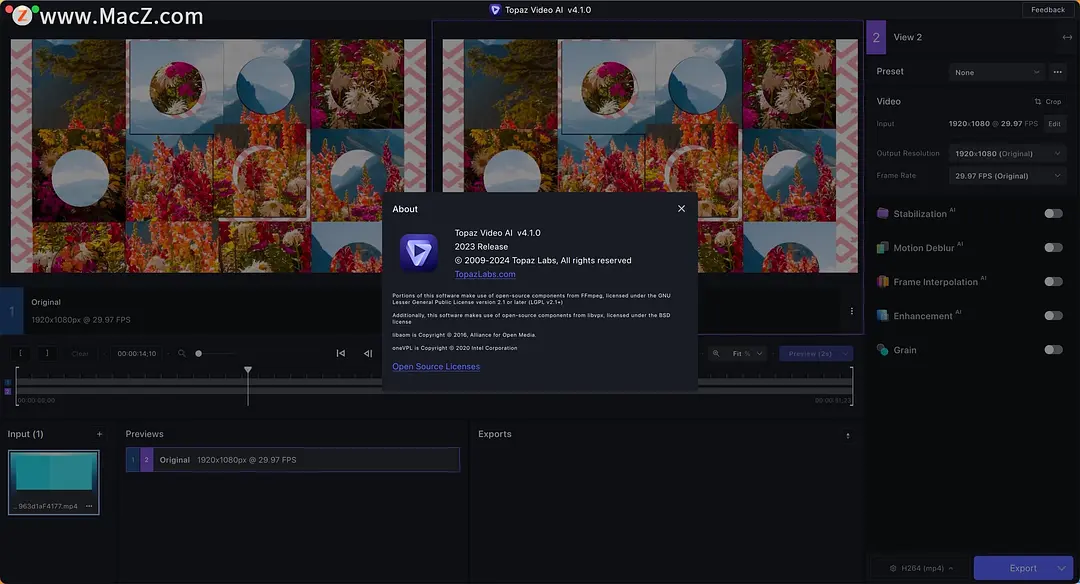This screenshot has height=584, width=1080.
Task: Switch on the Grain toggle
Action: coord(1053,350)
